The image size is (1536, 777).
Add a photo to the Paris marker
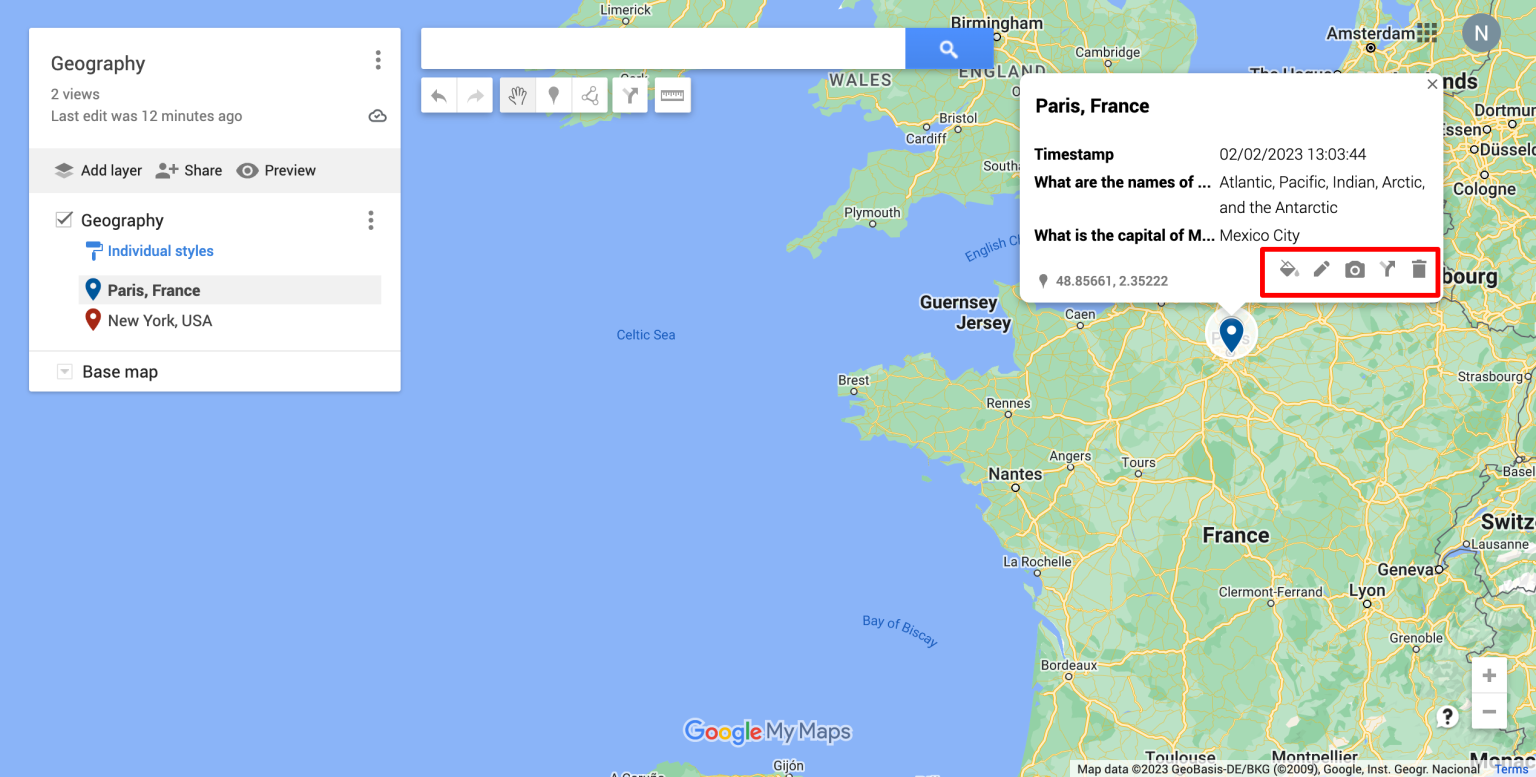point(1354,268)
